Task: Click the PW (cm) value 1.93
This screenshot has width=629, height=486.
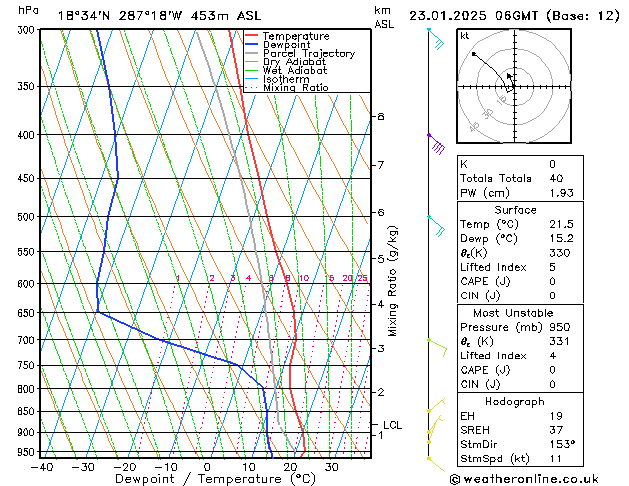Action: 561,193
